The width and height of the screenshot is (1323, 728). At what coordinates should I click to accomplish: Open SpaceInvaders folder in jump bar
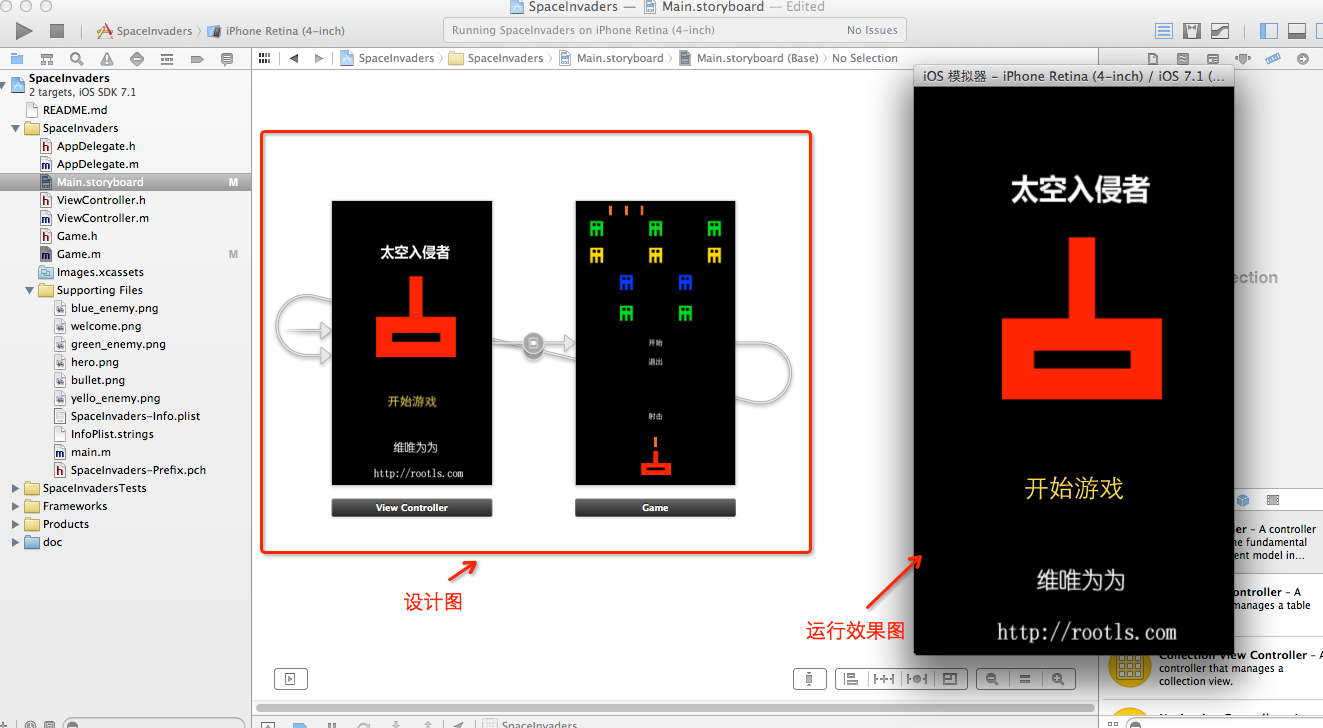497,58
